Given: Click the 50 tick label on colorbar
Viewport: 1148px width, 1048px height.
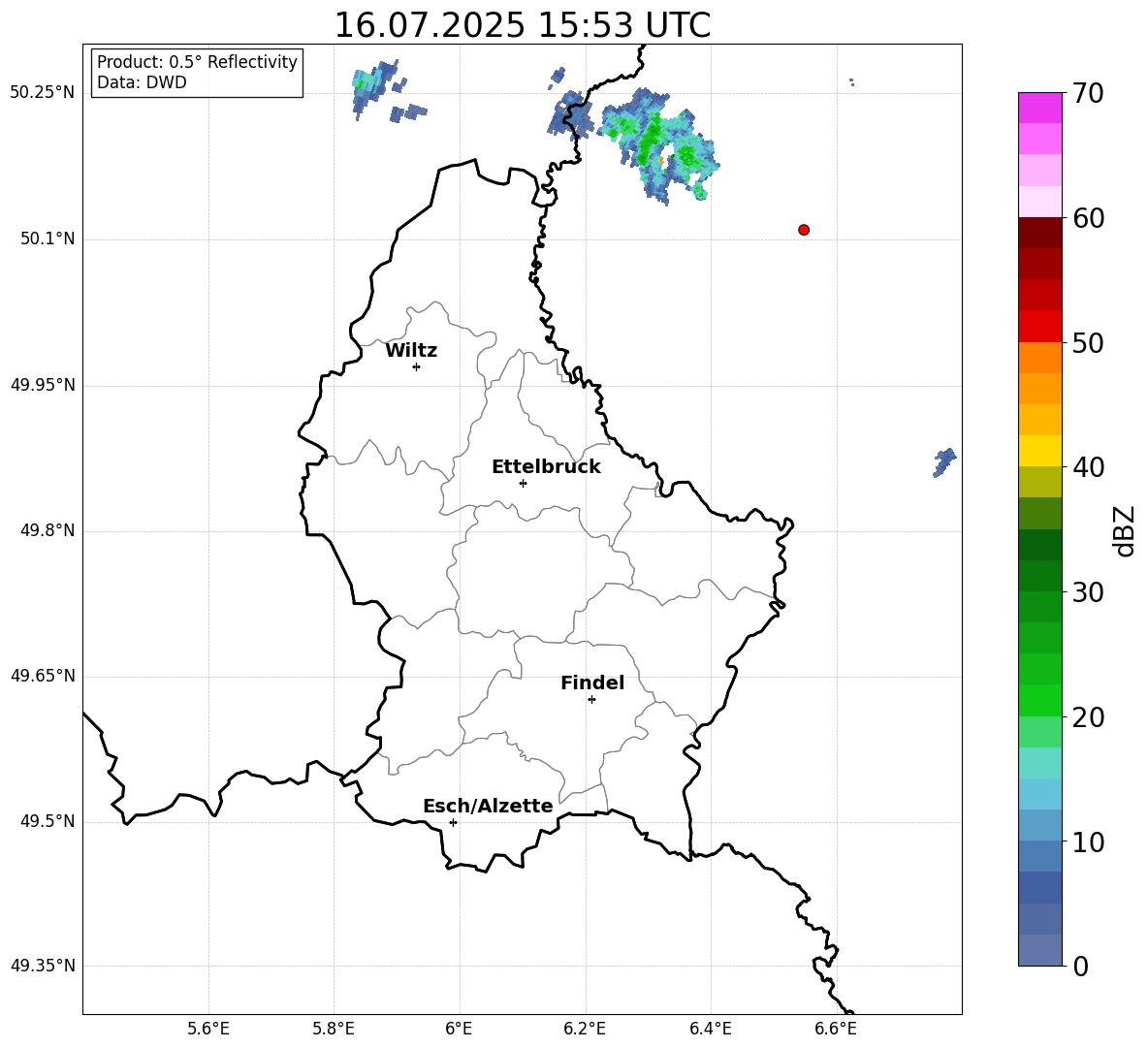Looking at the screenshot, I should click(1088, 342).
